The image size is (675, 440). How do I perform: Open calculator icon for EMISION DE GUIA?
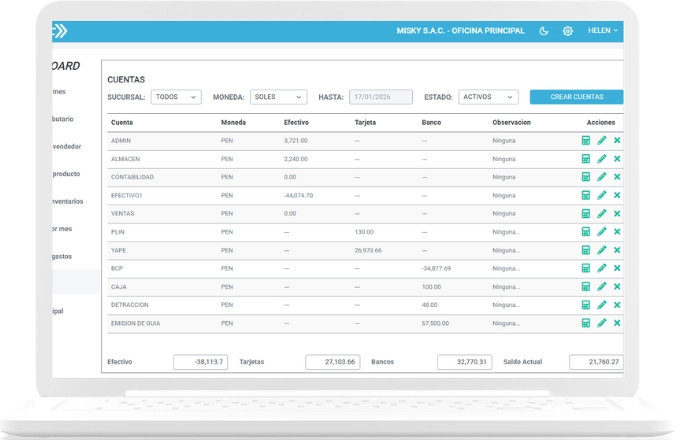585,323
